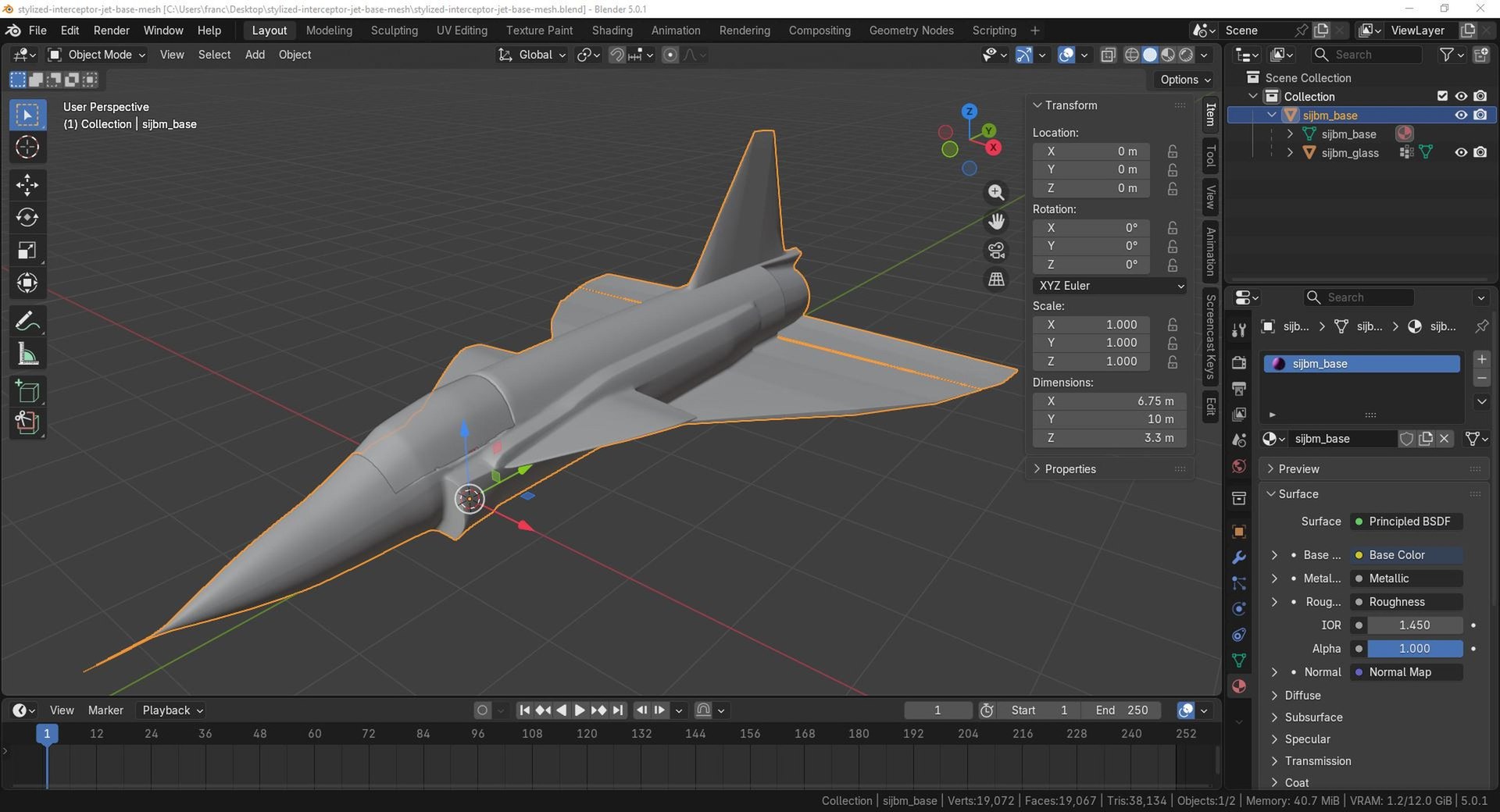Switch to the Shading workspace tab
1500x812 pixels.
[612, 30]
